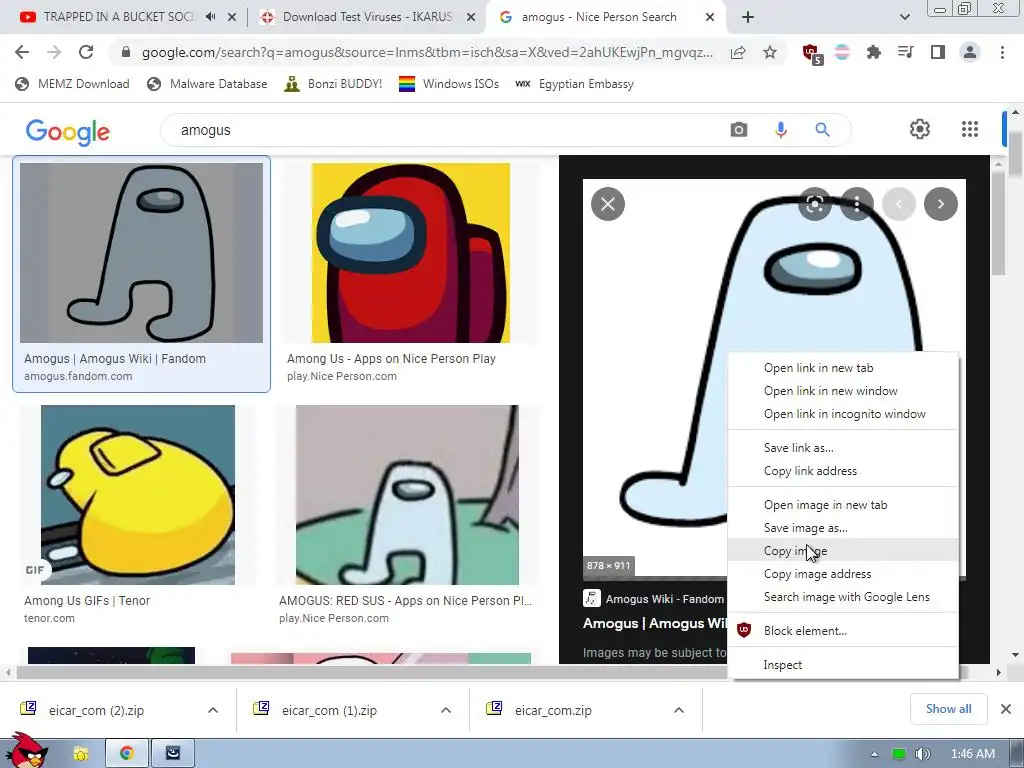Screen dimensions: 1024x768
Task: Select the yellow Among Us GIF thumbnail
Action: pos(138,494)
